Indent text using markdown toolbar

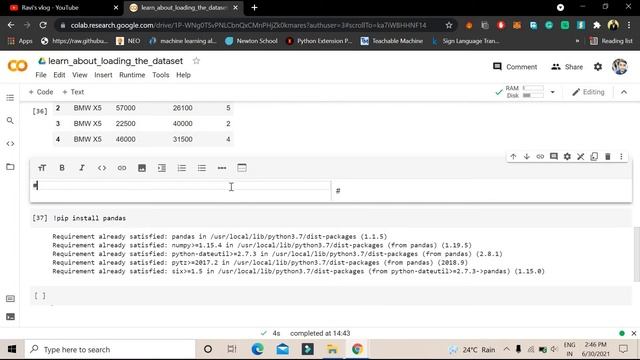coord(162,168)
